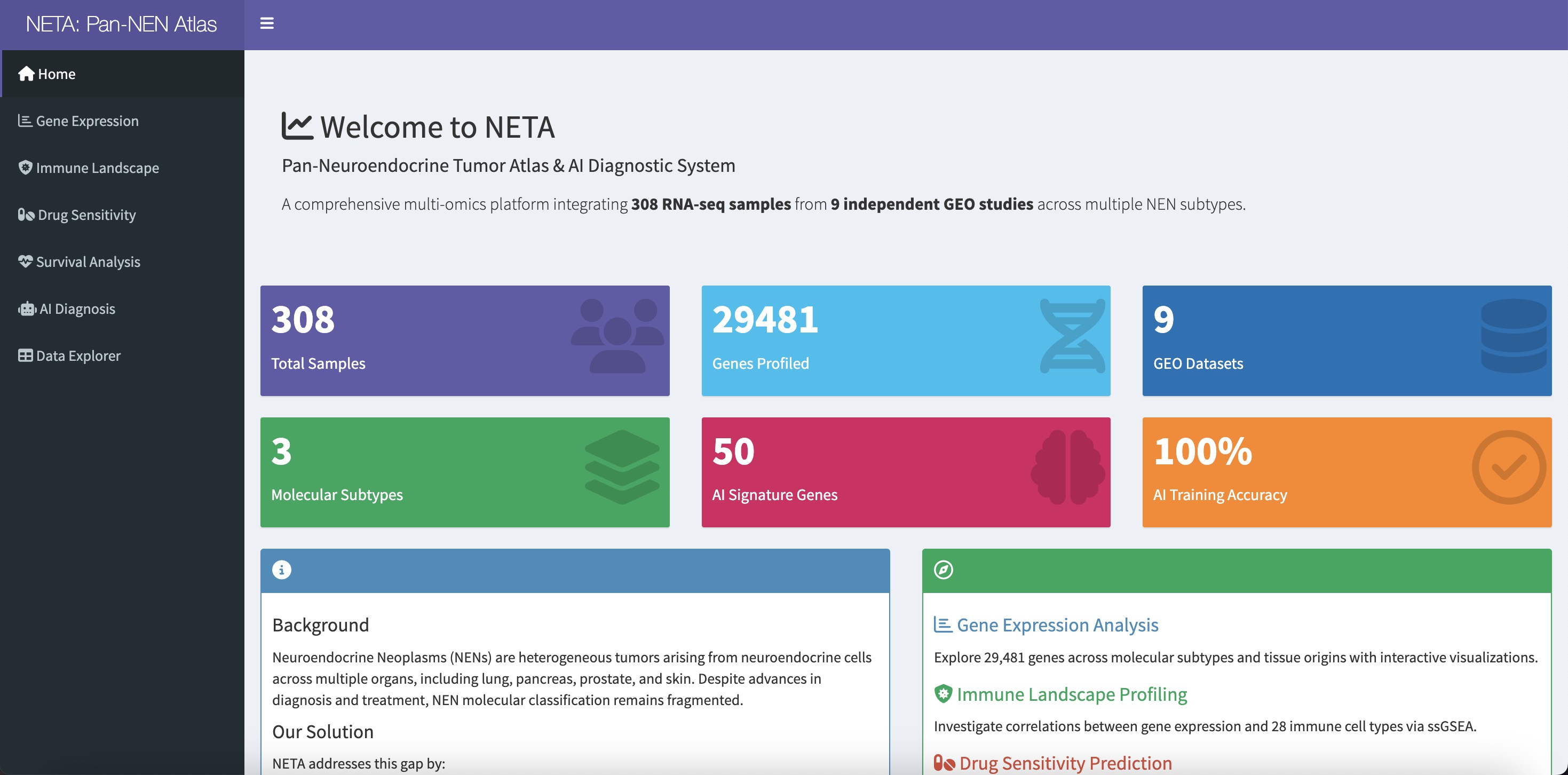Toggle the sidebar with the hamburger menu
Screen dimensions: 1568x775
pyautogui.click(x=266, y=23)
